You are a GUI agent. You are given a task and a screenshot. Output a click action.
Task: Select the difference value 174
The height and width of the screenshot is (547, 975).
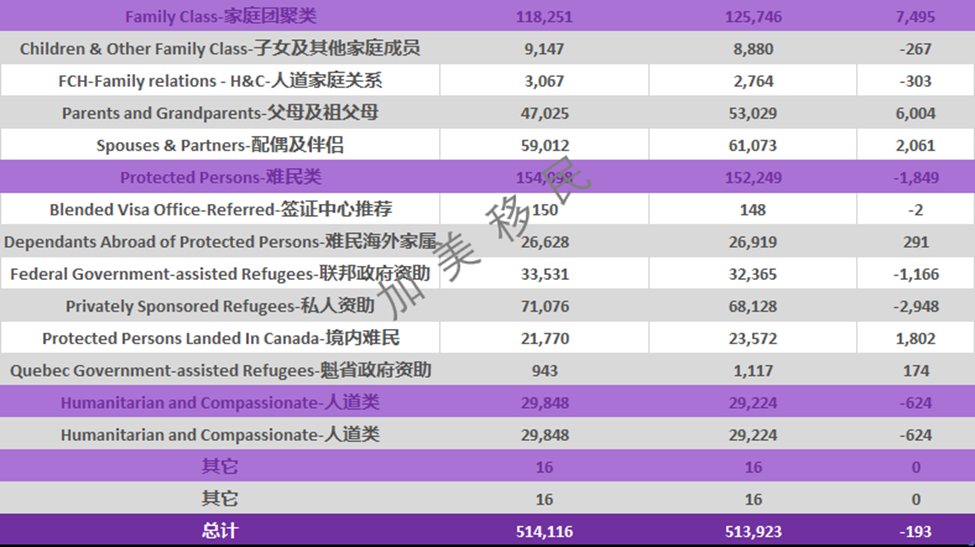916,372
